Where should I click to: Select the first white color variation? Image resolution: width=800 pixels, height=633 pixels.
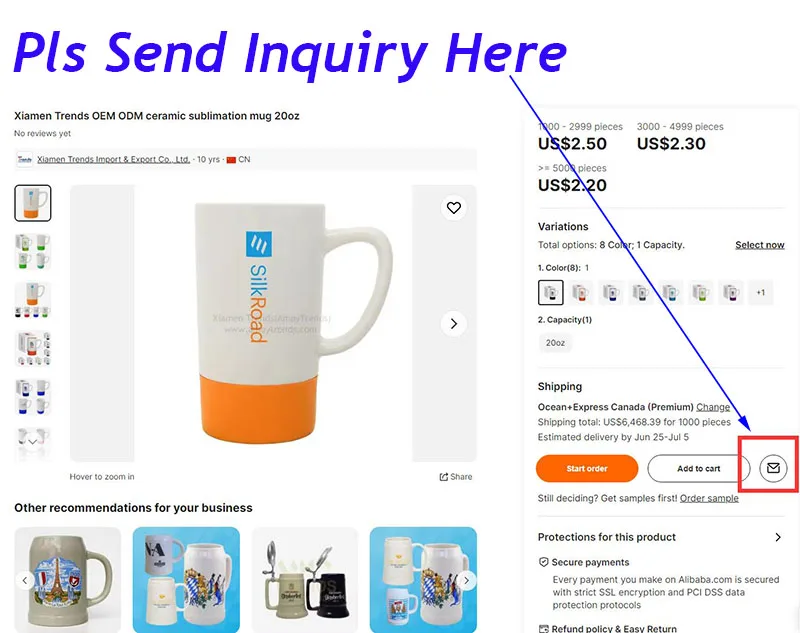[551, 292]
